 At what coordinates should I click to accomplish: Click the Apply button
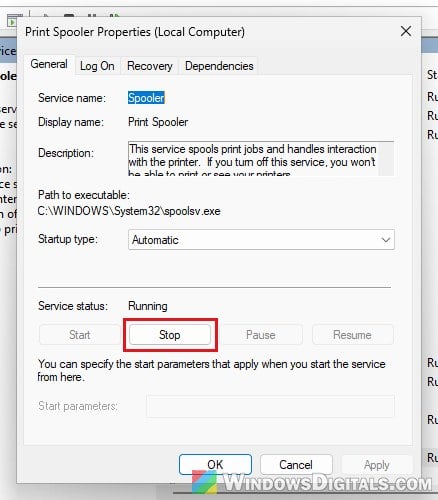[377, 464]
